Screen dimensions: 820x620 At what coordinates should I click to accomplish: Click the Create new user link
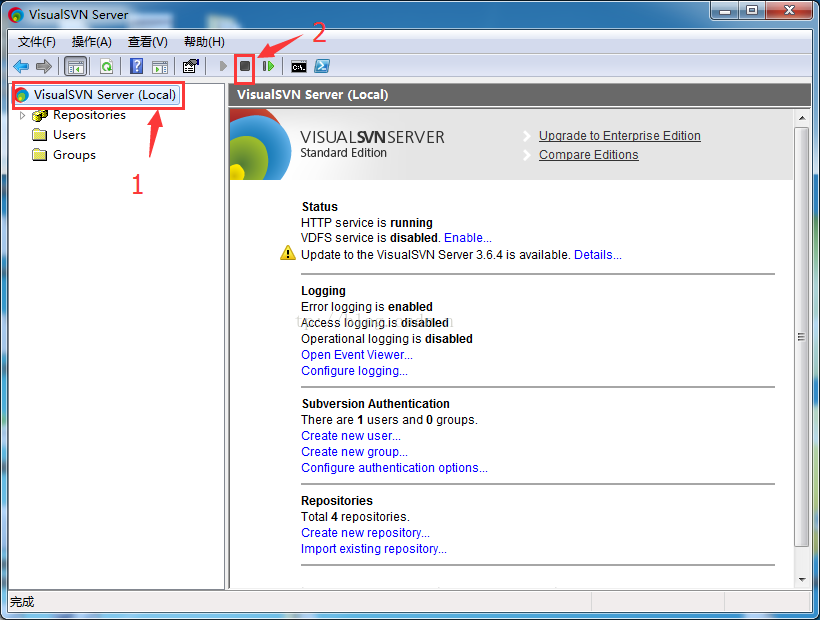(350, 436)
